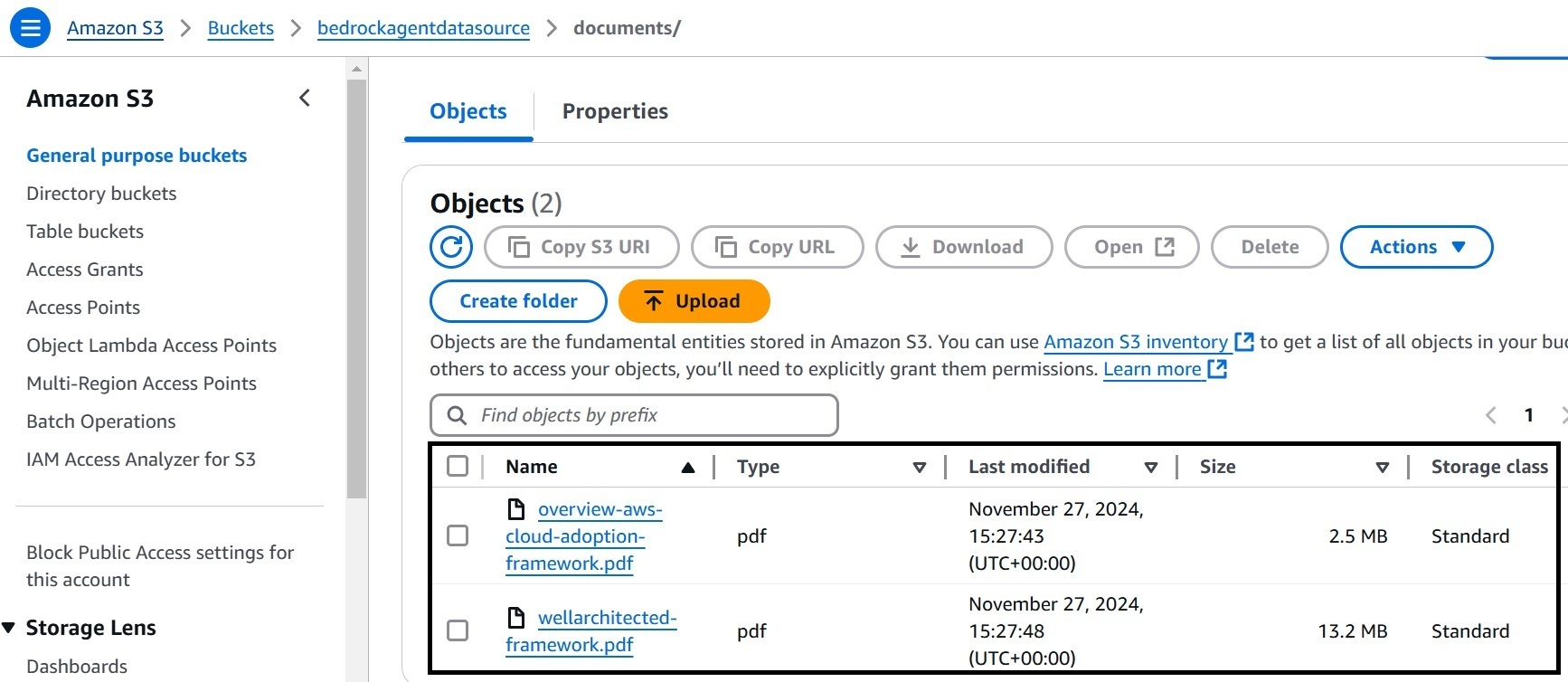Click the refresh objects icon button
The image size is (1568, 682).
(x=451, y=247)
